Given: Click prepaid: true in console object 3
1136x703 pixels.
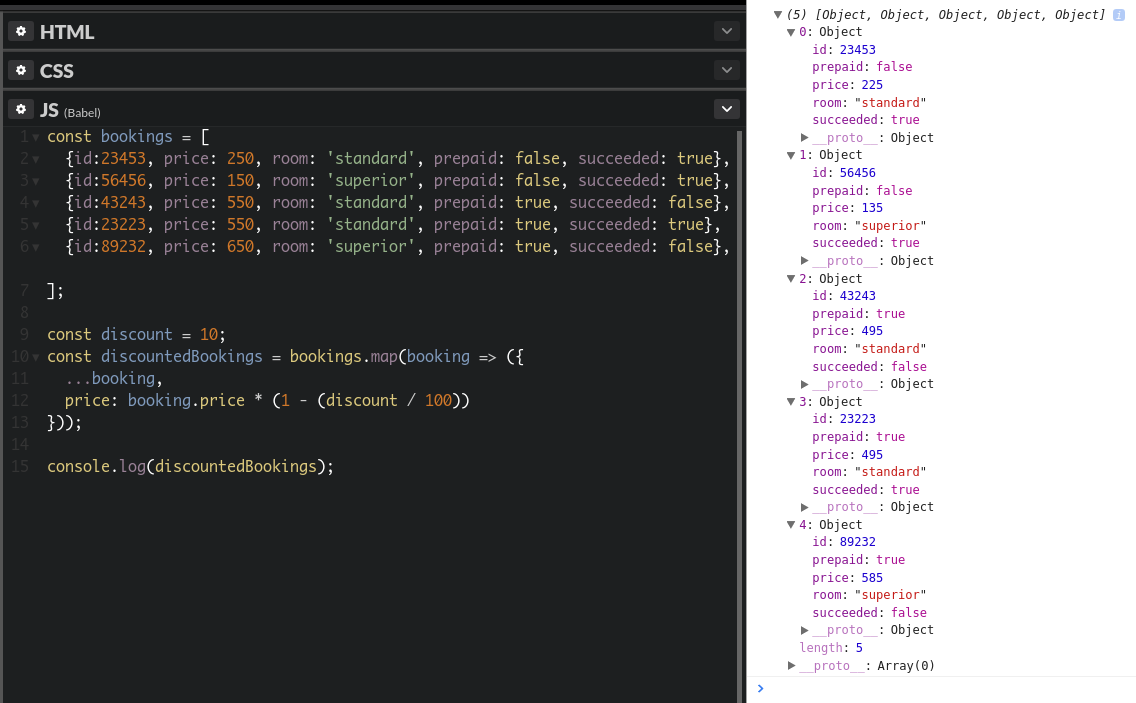Looking at the screenshot, I should pos(859,437).
